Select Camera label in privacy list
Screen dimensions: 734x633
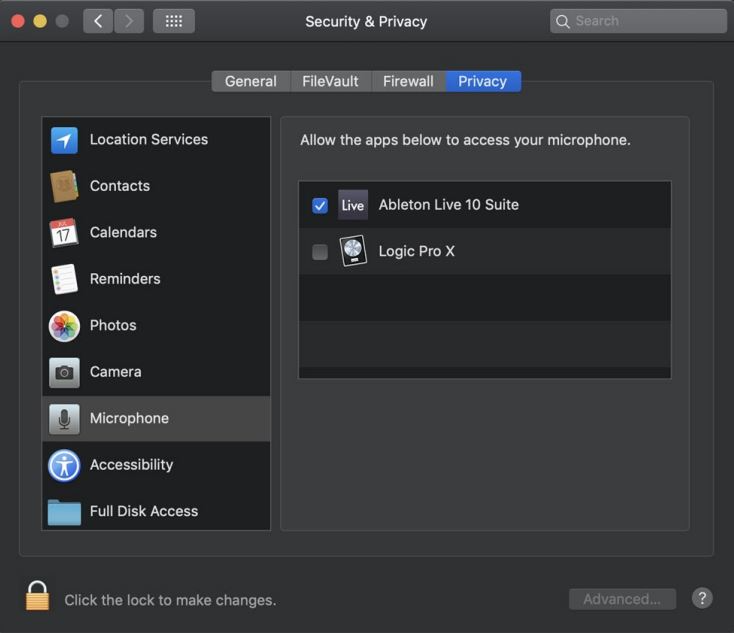point(116,372)
